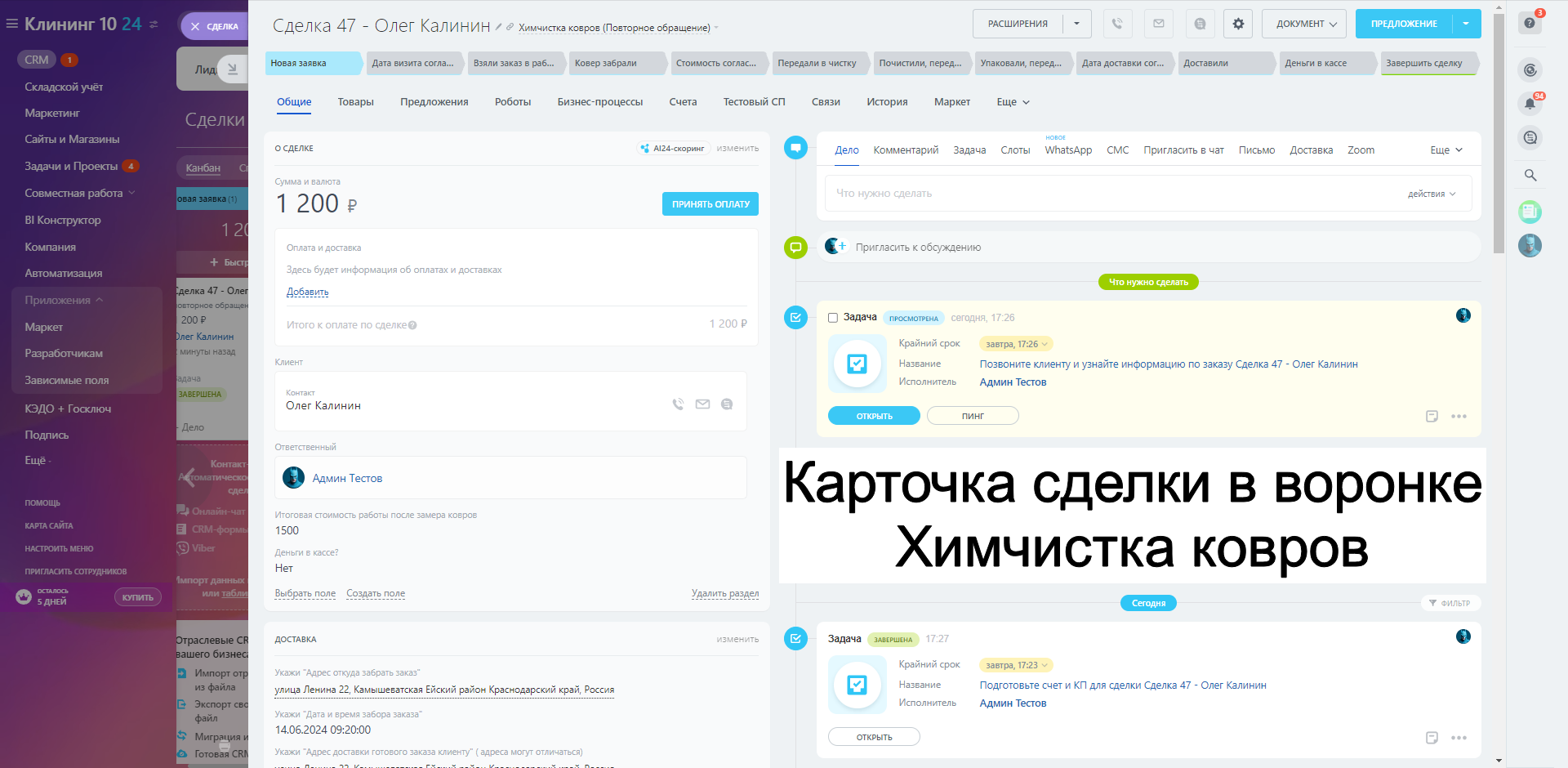Expand the Документ dropdown
1568x768 pixels.
[1305, 24]
